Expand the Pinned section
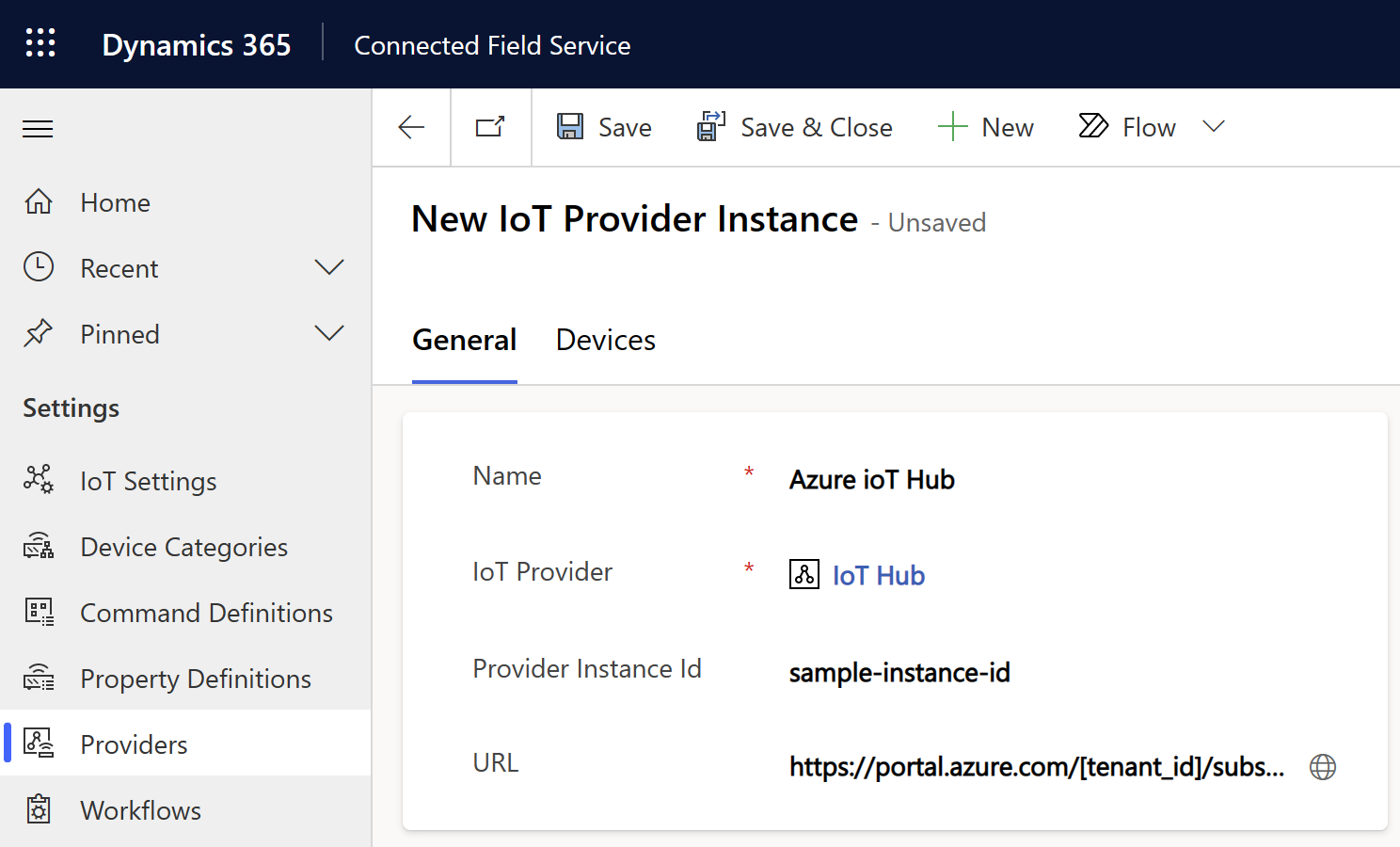The height and width of the screenshot is (847, 1400). pos(329,333)
